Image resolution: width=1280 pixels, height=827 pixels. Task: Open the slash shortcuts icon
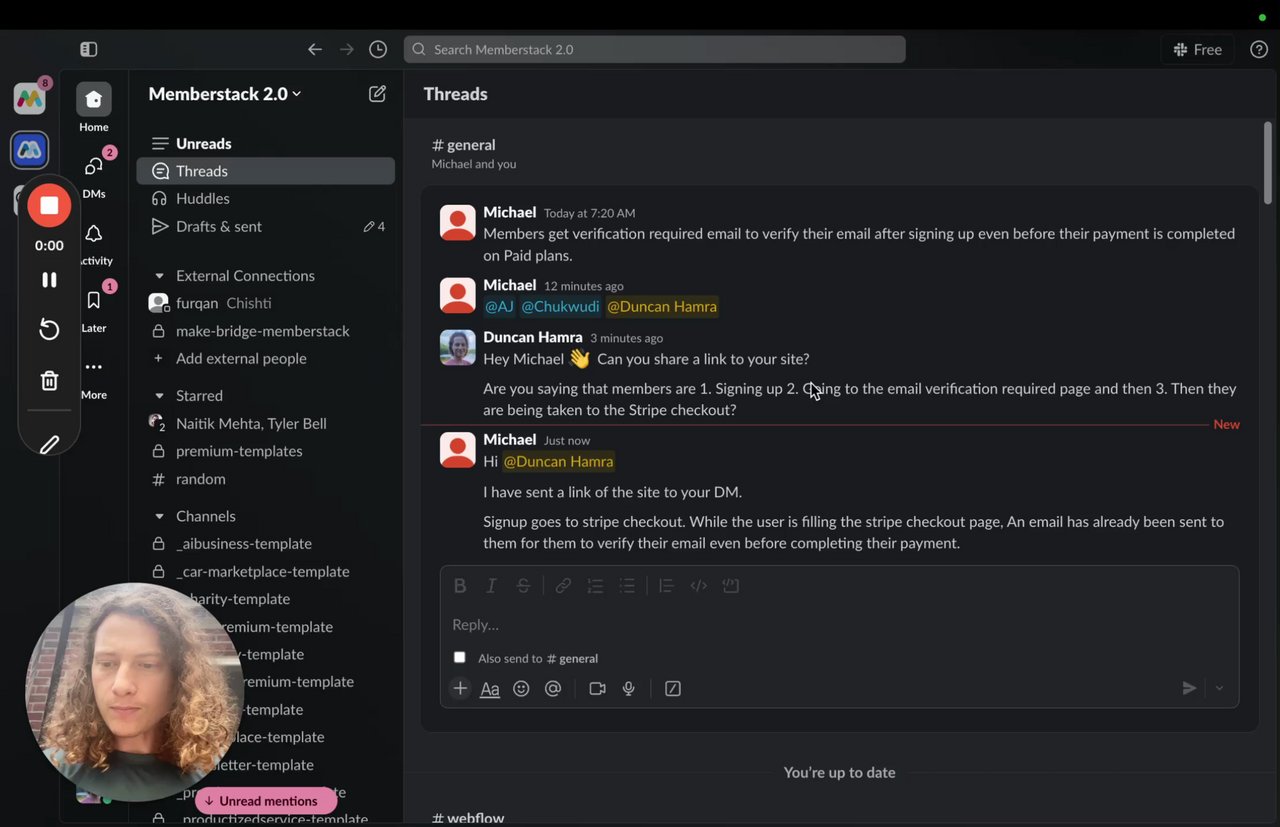(x=673, y=688)
